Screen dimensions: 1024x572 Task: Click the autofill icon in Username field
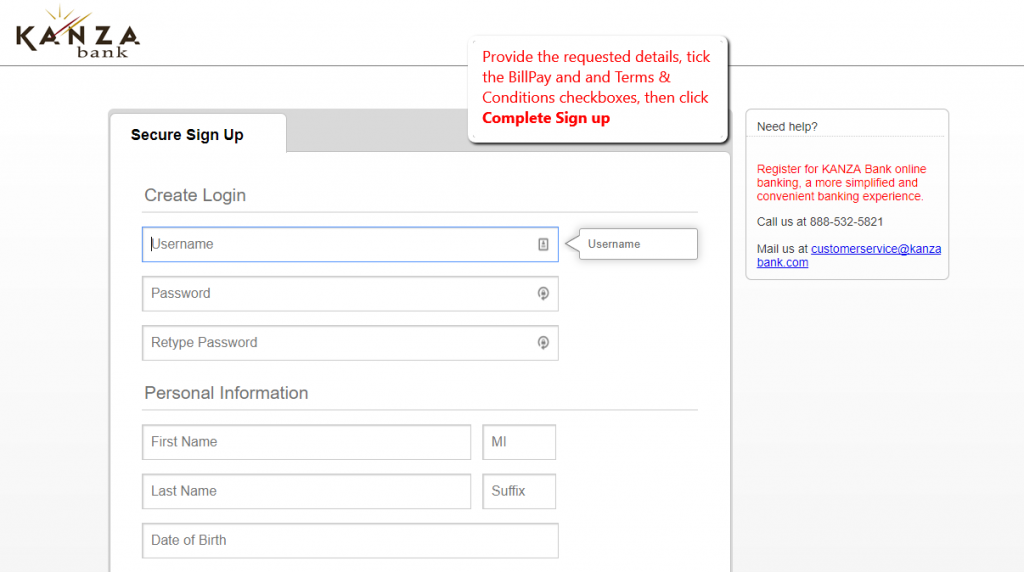pyautogui.click(x=543, y=244)
